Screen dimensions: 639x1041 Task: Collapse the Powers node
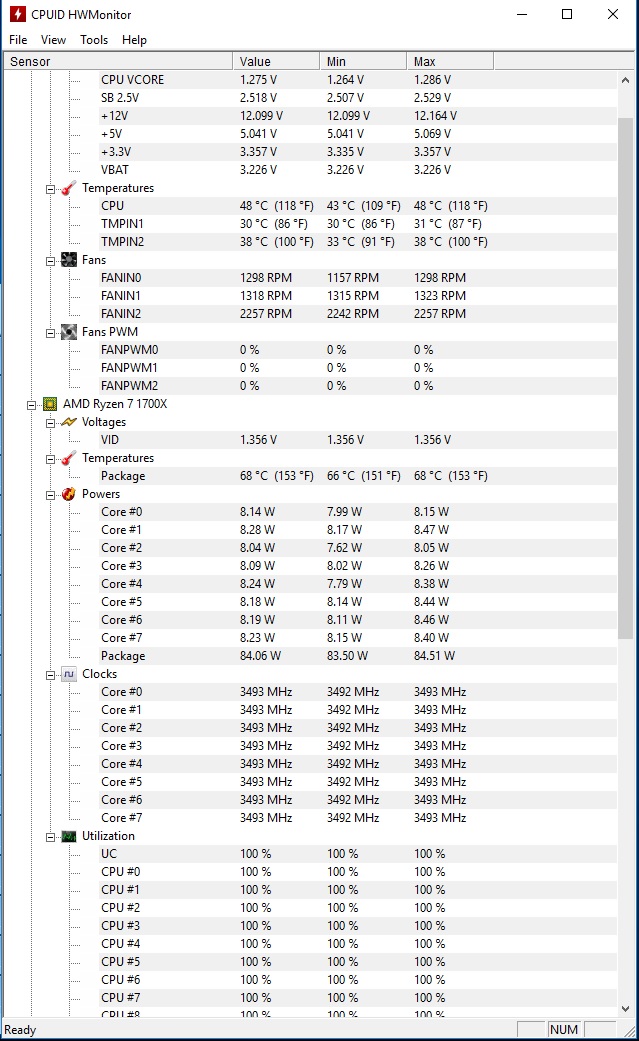pos(50,495)
